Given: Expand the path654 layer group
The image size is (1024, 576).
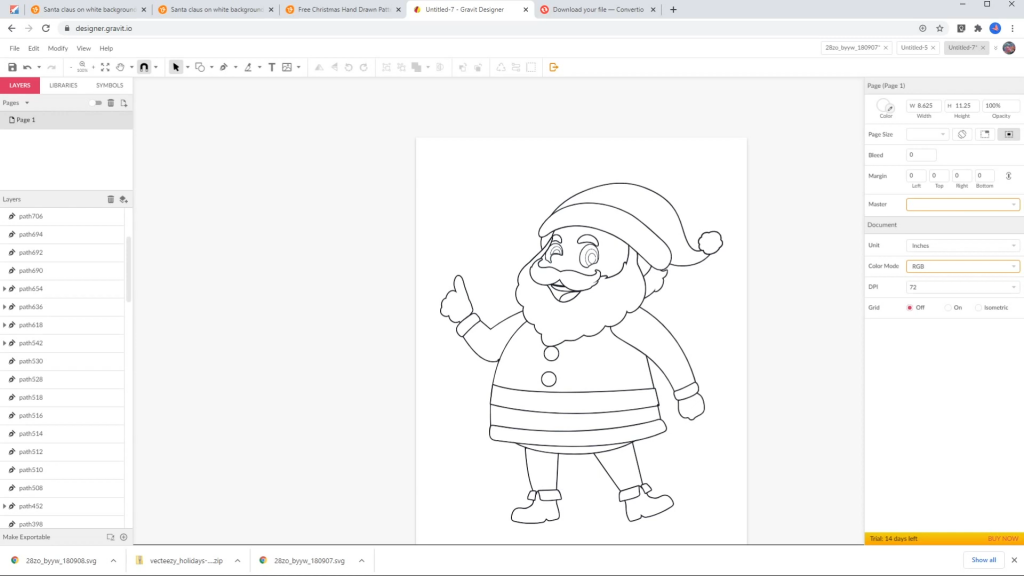Looking at the screenshot, I should pos(4,289).
